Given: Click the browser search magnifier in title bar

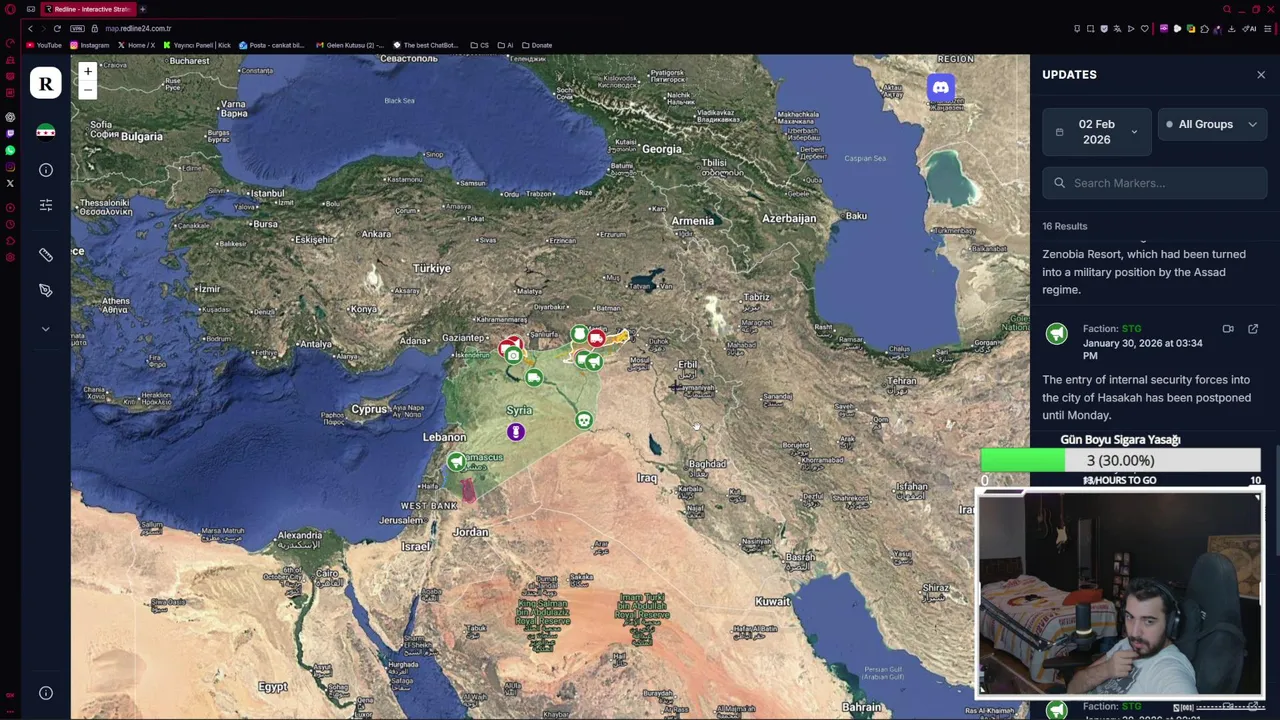Looking at the screenshot, I should click(1227, 9).
